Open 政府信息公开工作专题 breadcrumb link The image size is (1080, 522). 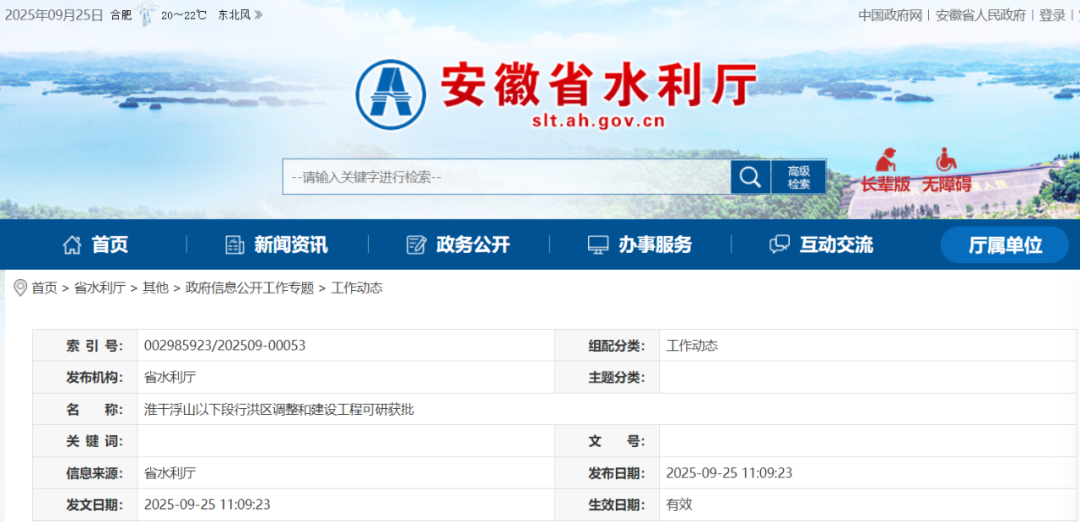tap(249, 288)
